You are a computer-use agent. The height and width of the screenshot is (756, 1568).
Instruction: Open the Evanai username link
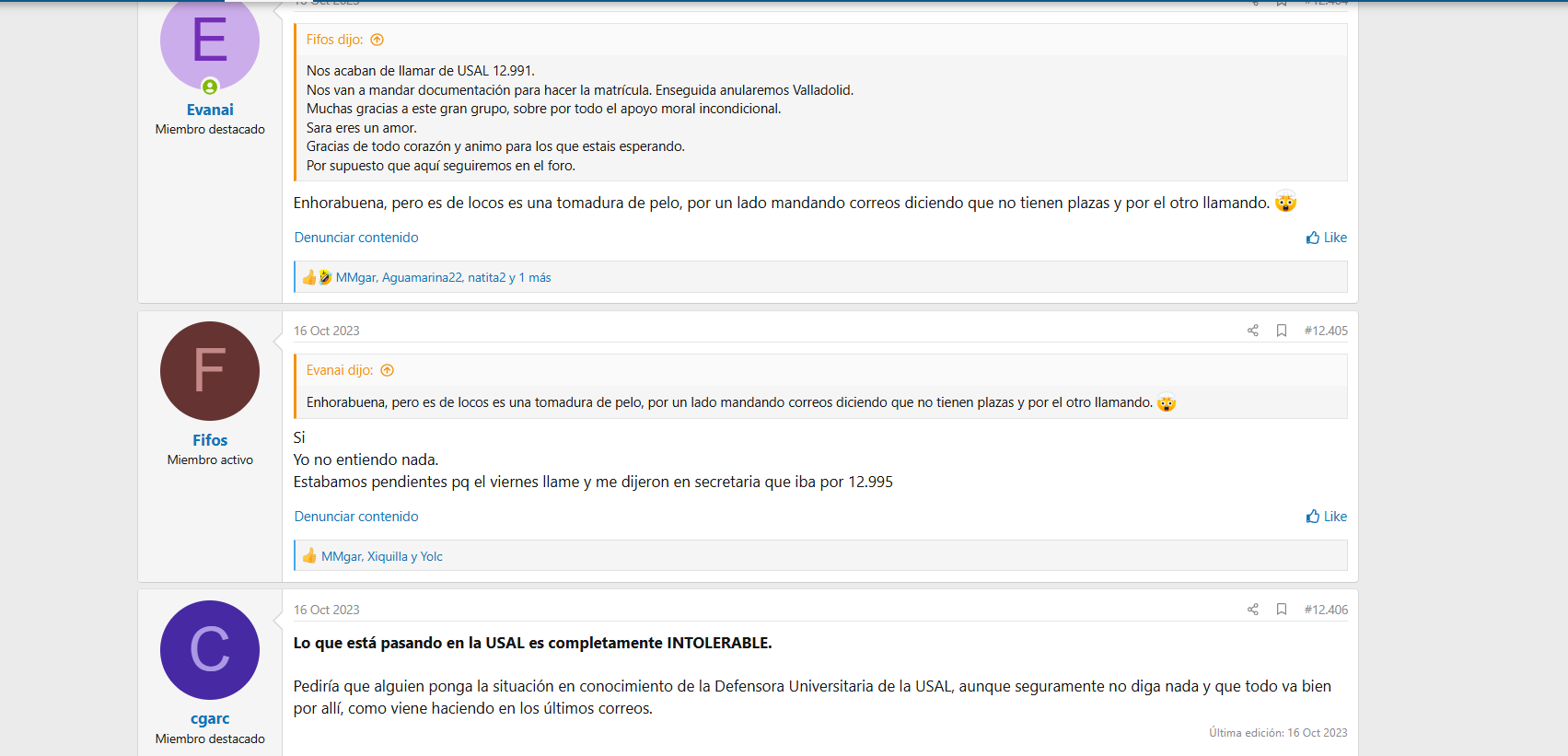(x=210, y=110)
